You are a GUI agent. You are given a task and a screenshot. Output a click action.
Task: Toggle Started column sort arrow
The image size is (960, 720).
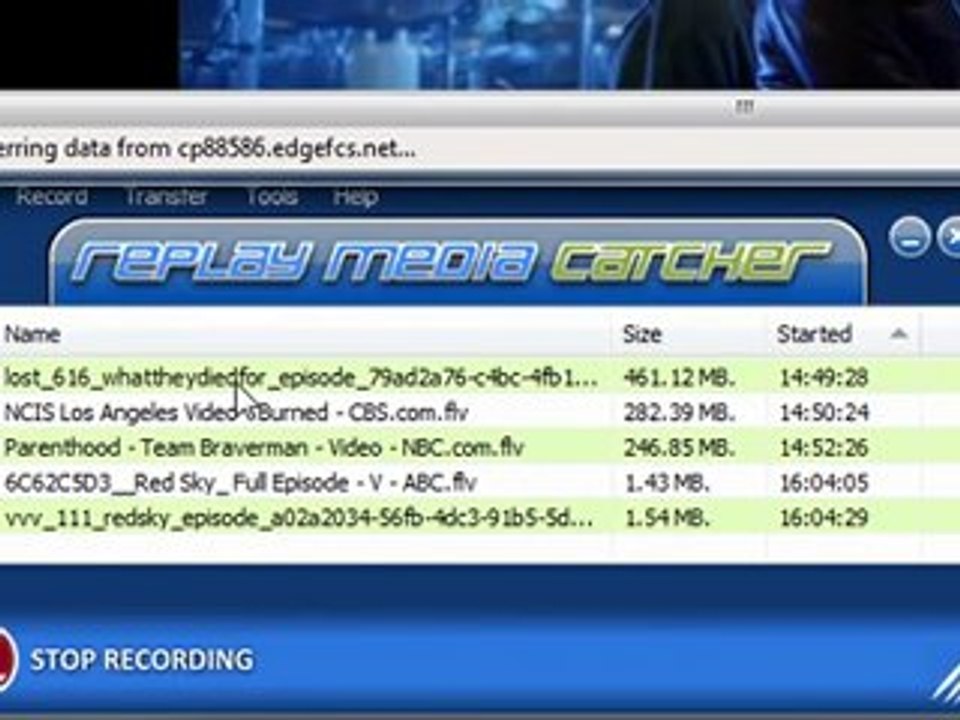(x=898, y=334)
